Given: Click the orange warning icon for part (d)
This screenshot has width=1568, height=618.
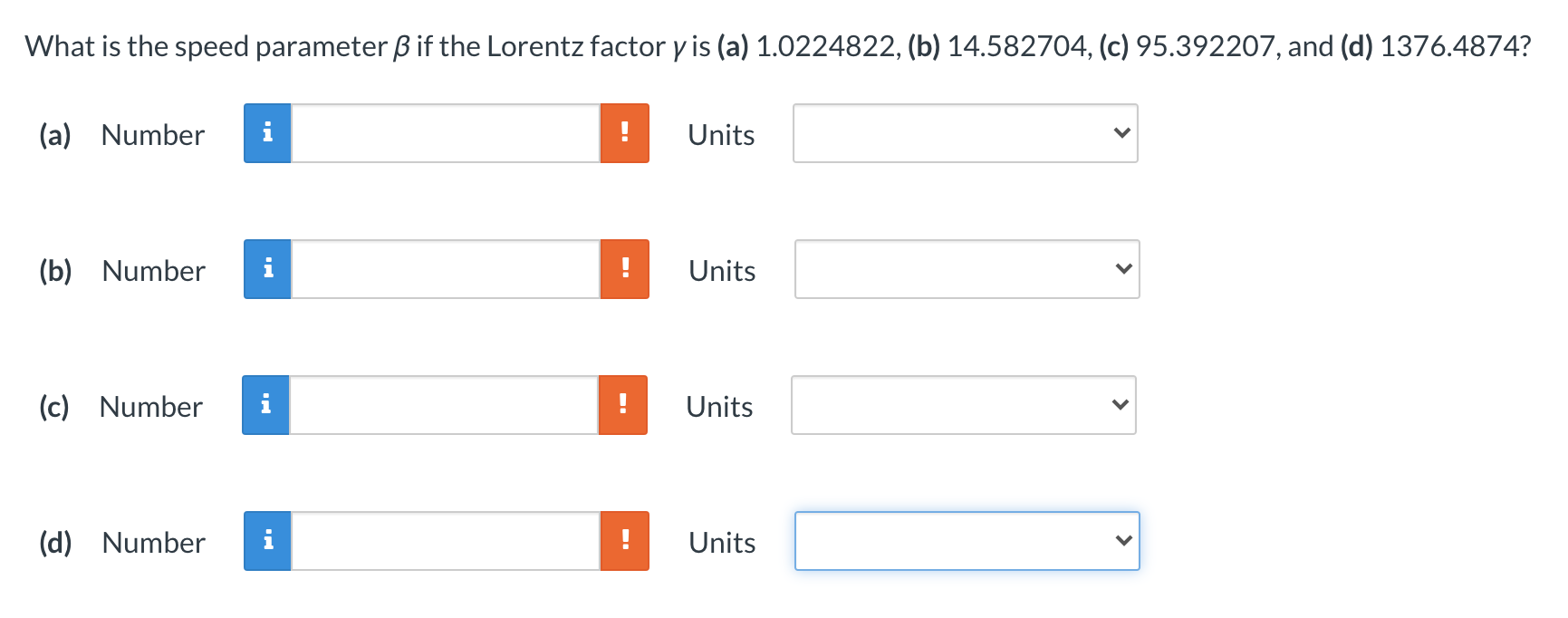Looking at the screenshot, I should 625,541.
